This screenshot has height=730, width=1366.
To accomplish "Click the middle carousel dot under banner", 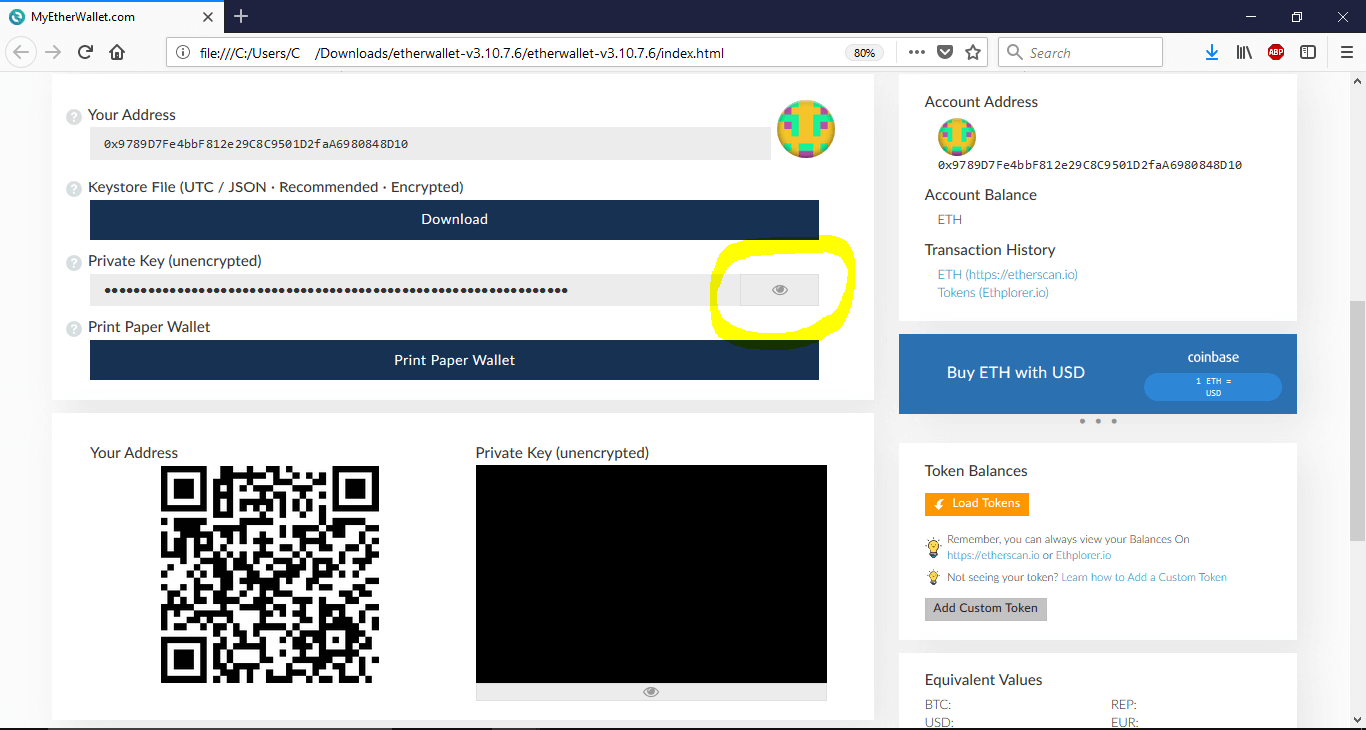I will point(1098,421).
